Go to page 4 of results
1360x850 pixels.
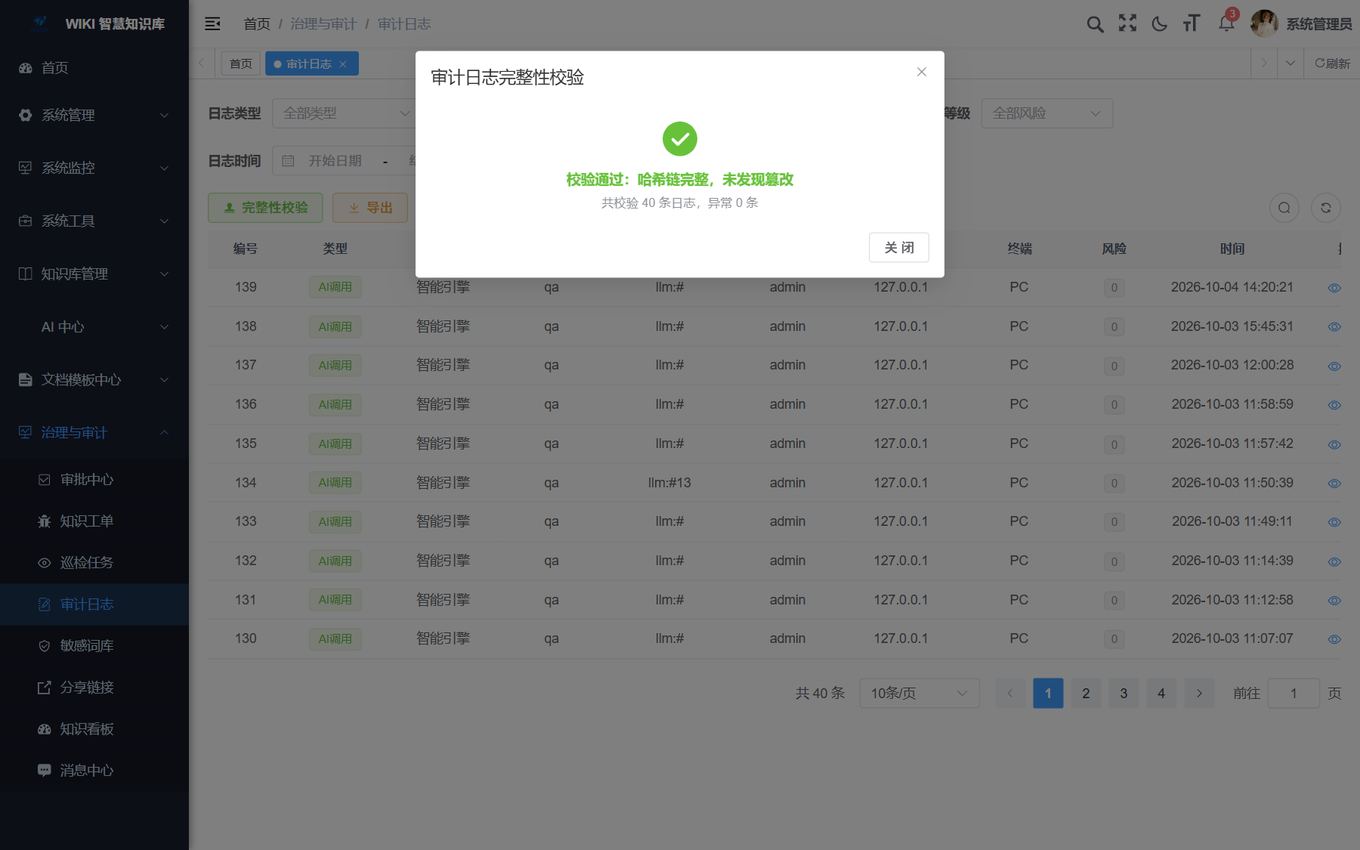1161,693
